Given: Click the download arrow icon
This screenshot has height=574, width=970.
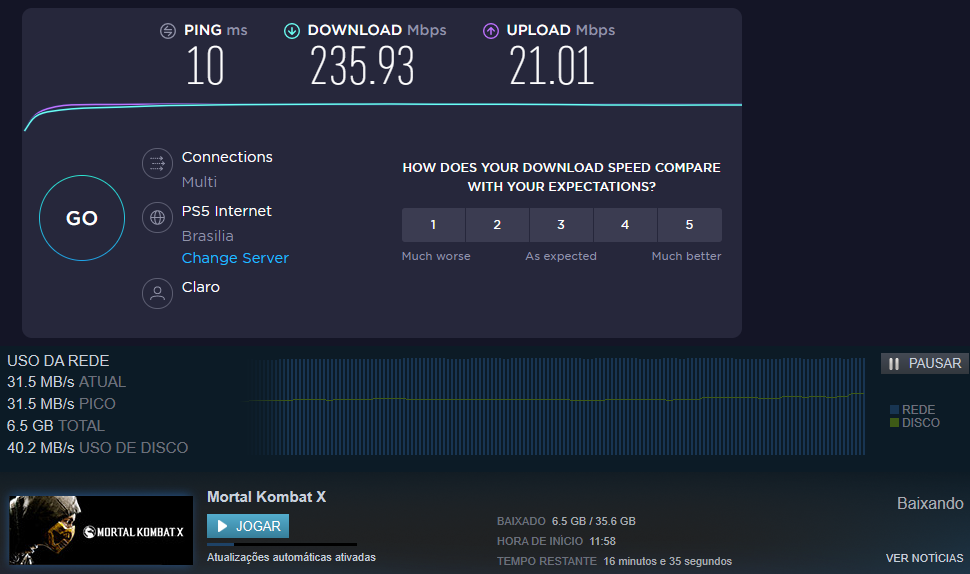Looking at the screenshot, I should tap(291, 30).
